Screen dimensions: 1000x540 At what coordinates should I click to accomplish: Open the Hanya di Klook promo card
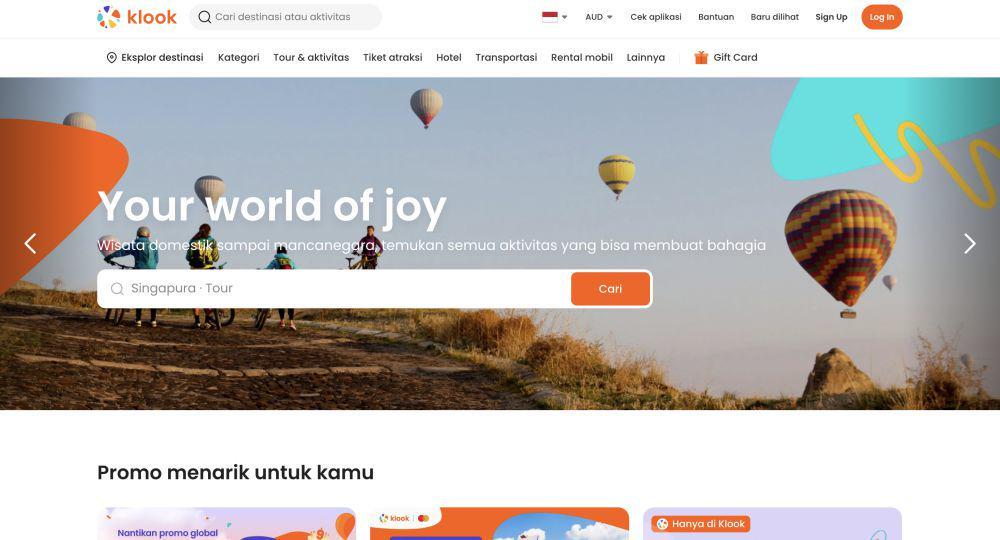[x=772, y=523]
